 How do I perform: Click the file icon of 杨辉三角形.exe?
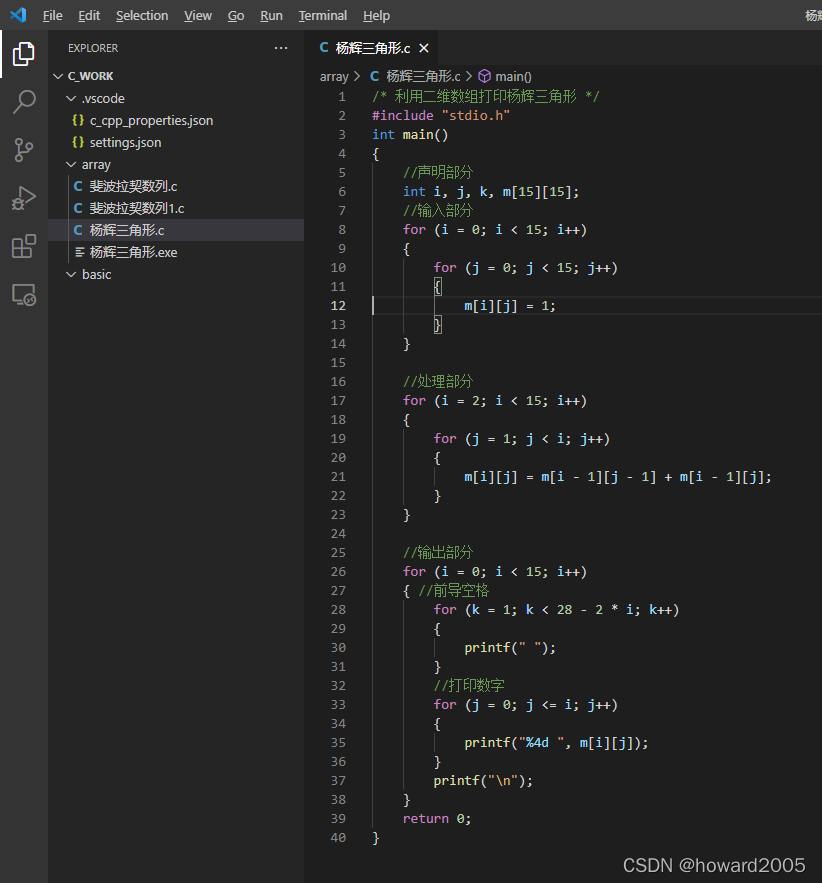pos(79,252)
